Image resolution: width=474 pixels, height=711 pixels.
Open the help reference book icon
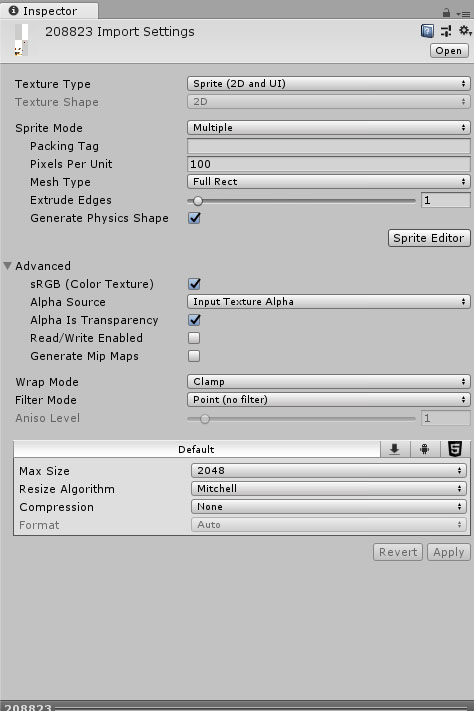427,31
